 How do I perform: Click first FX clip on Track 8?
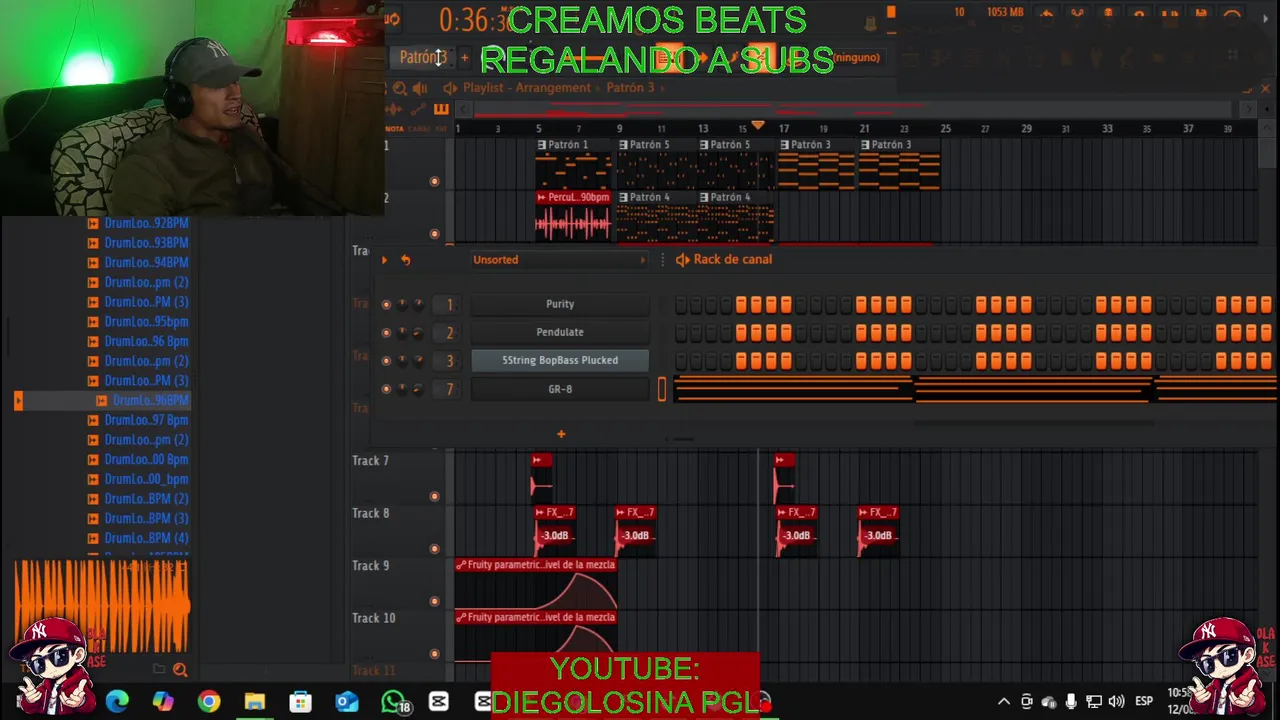[x=555, y=530]
